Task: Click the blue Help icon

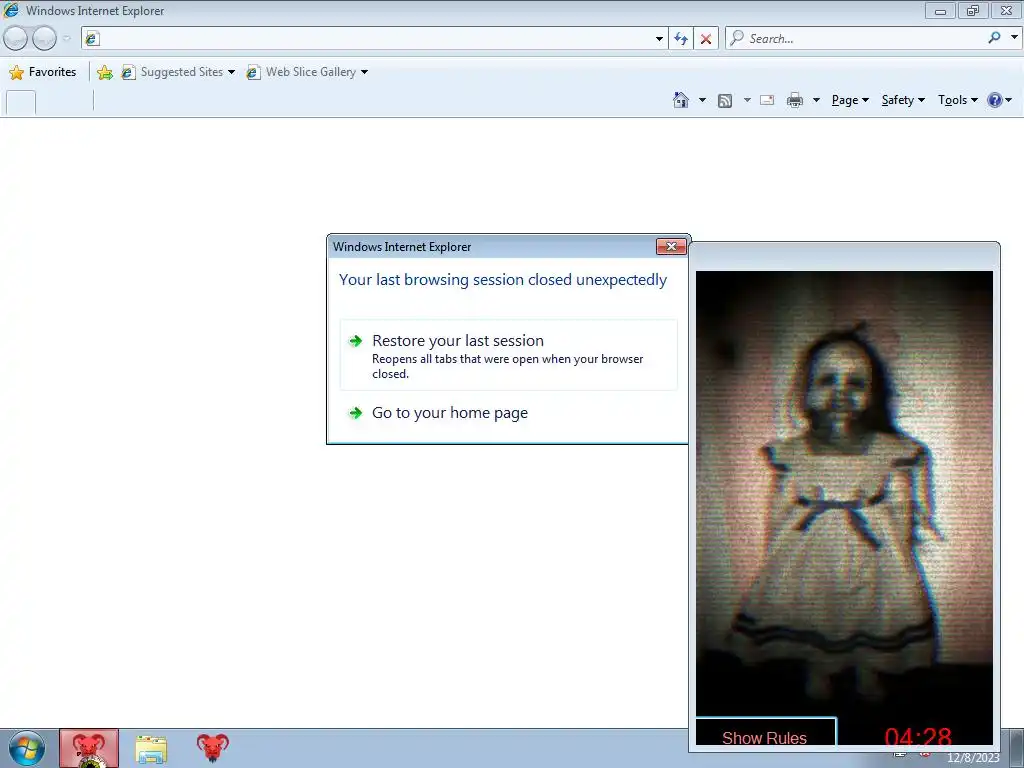Action: (x=995, y=100)
